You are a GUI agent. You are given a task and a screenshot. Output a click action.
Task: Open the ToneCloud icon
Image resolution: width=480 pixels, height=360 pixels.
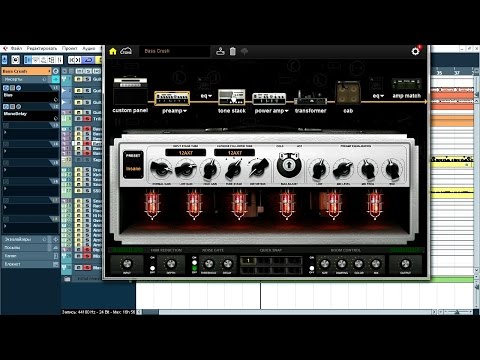coord(126,51)
